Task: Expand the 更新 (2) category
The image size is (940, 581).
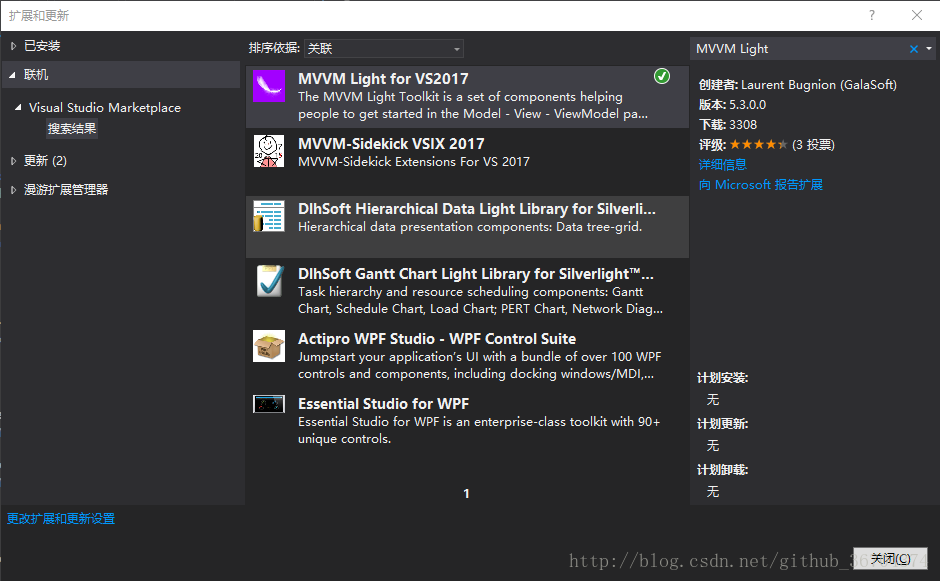Action: [13, 161]
